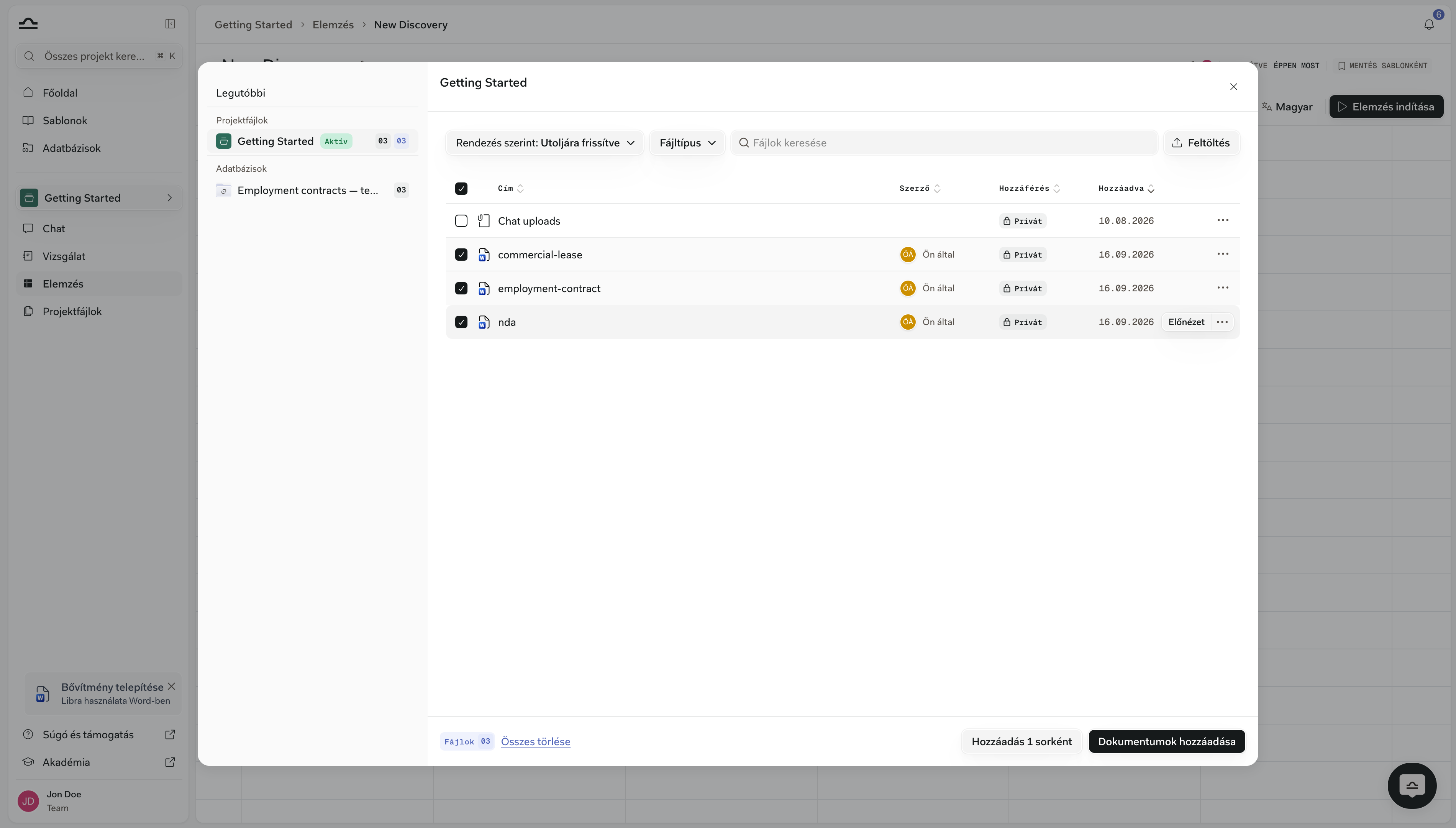Expand Getting Started project in sidebar
The height and width of the screenshot is (828, 1456).
point(169,198)
